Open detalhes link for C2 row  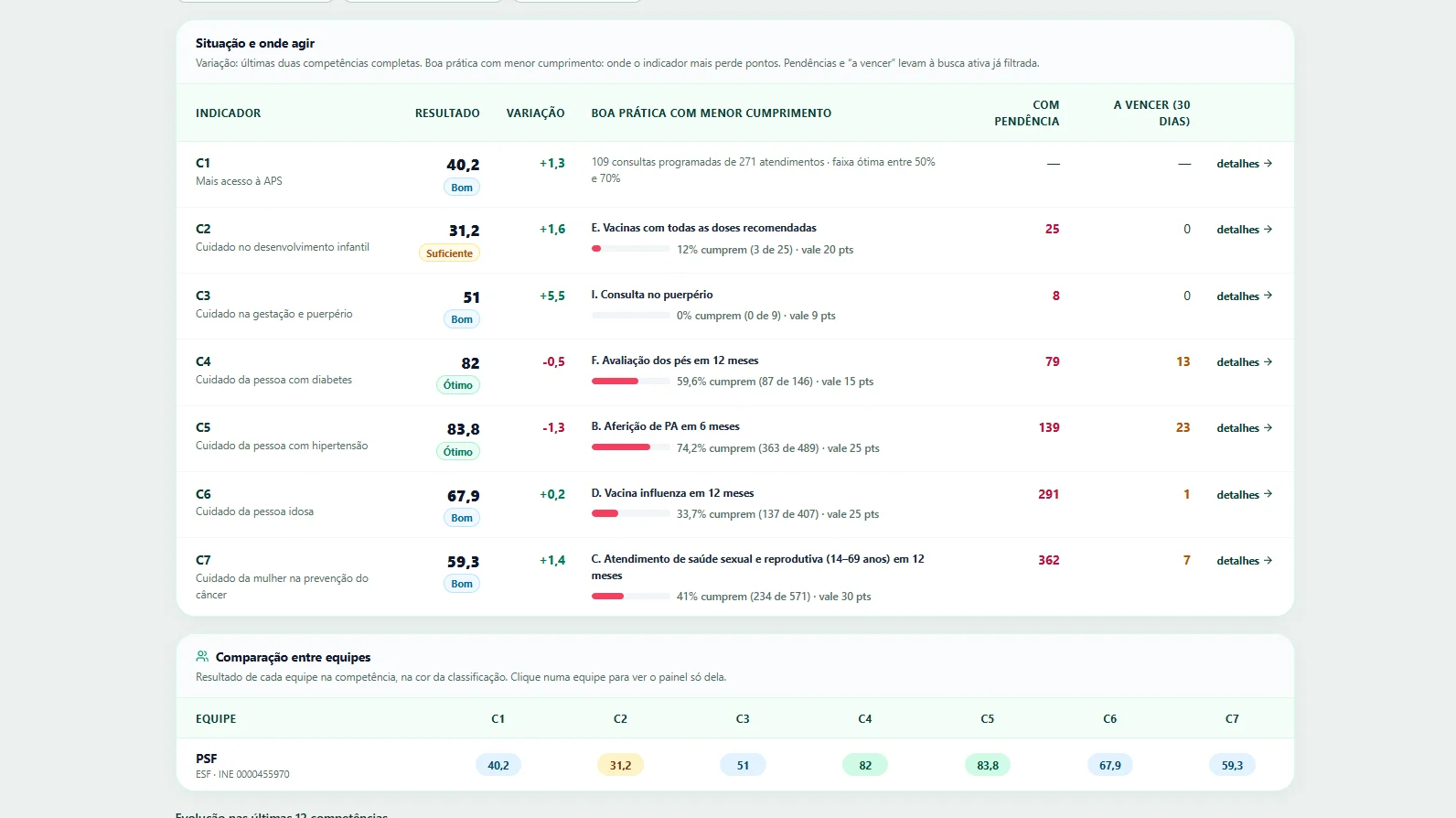1244,230
